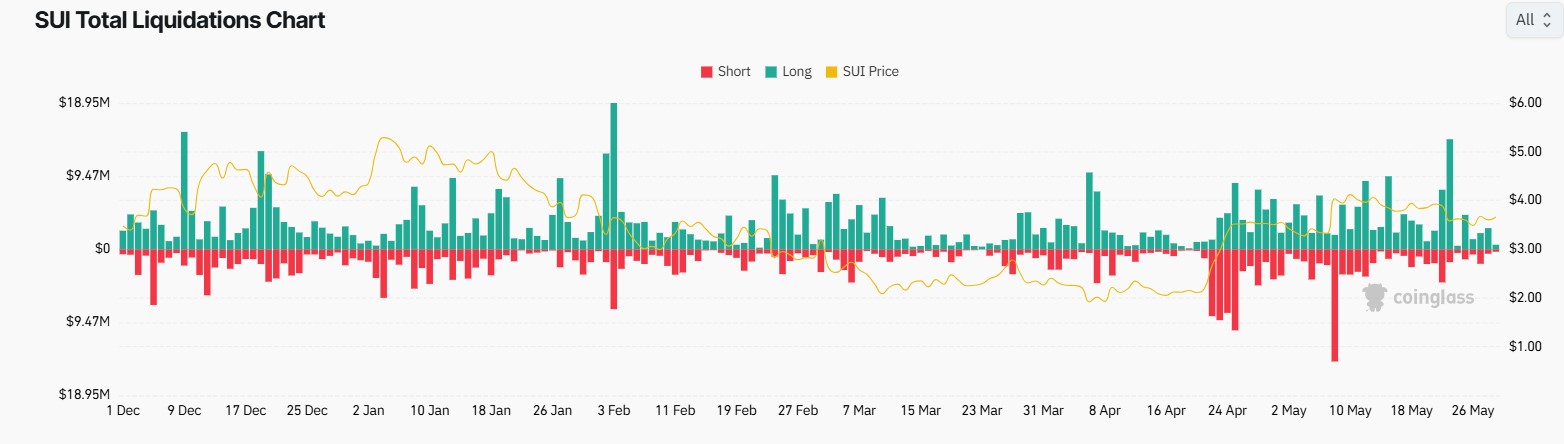The image size is (1564, 444).
Task: Click the 24 Apr date axis label
Action: [1227, 410]
